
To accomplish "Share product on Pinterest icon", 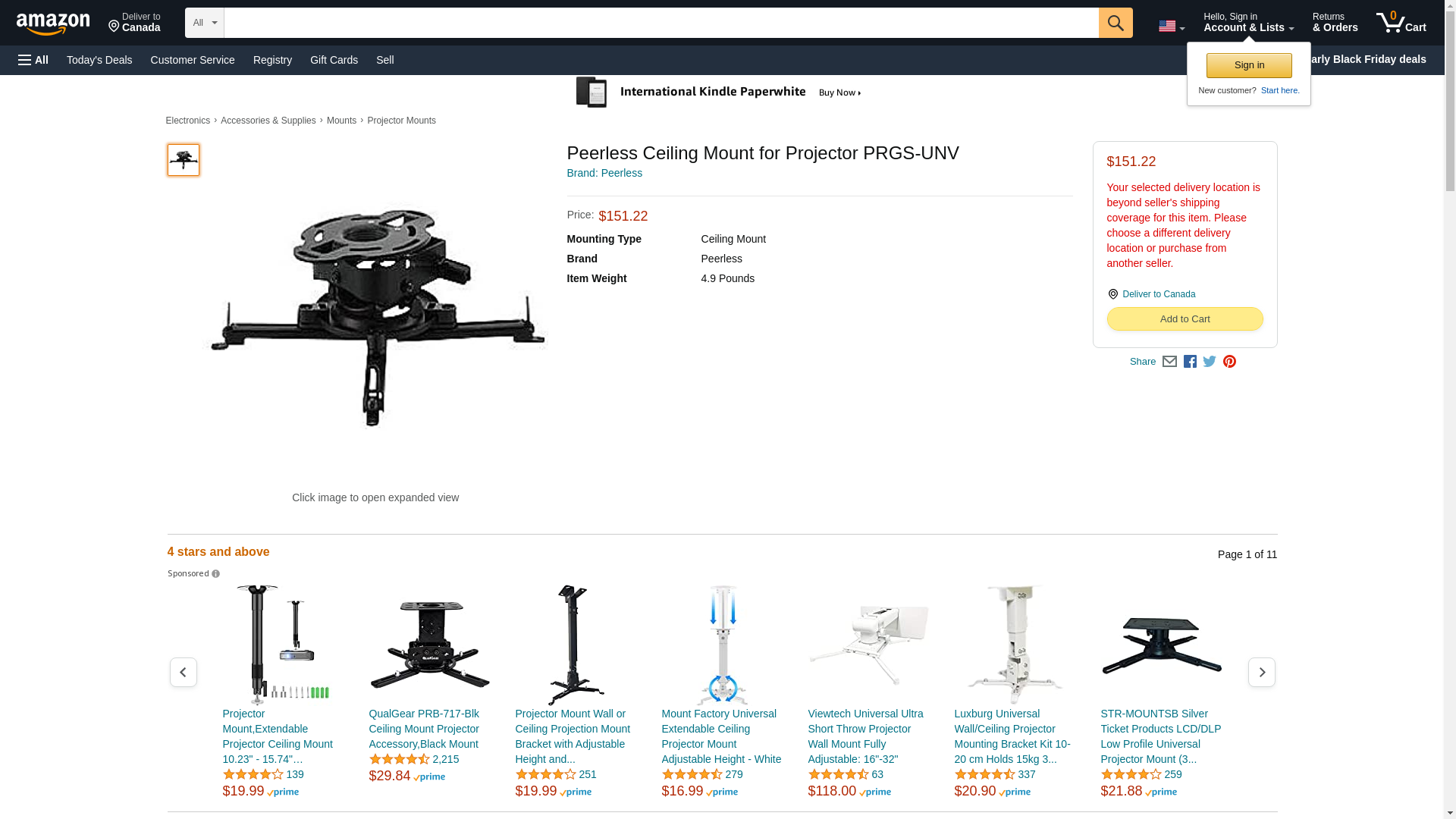I will [x=1229, y=362].
